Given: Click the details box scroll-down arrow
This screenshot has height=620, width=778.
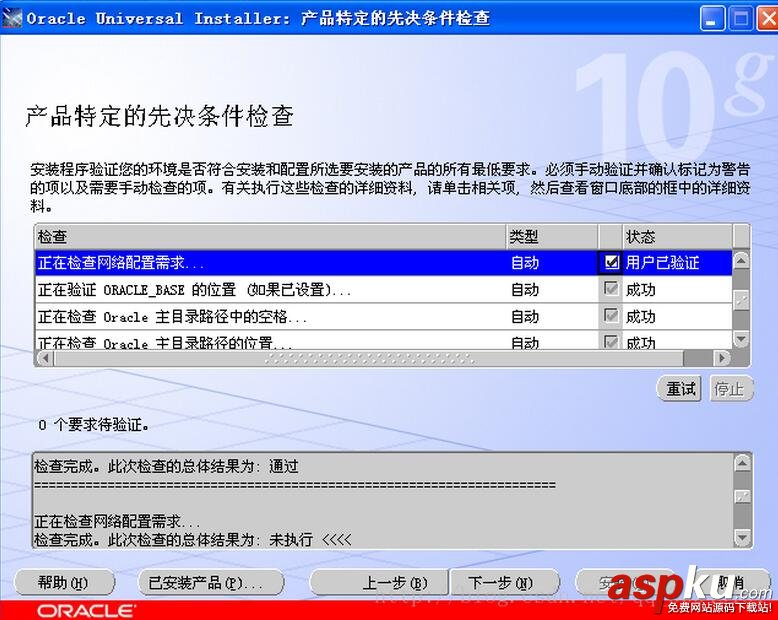Looking at the screenshot, I should click(x=742, y=538).
